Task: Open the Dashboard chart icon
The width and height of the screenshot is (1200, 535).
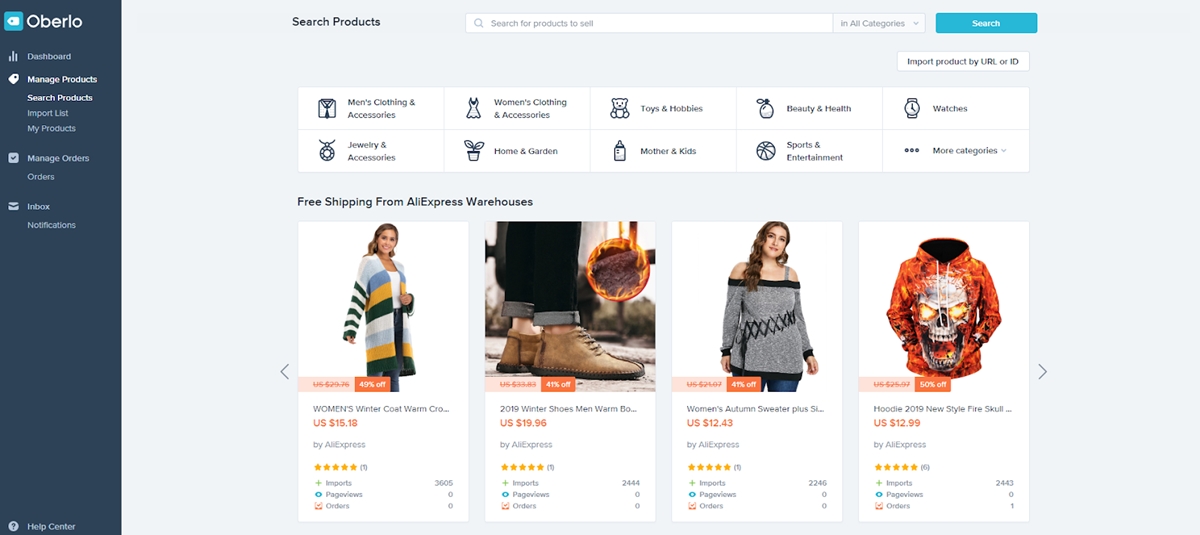Action: [x=14, y=57]
